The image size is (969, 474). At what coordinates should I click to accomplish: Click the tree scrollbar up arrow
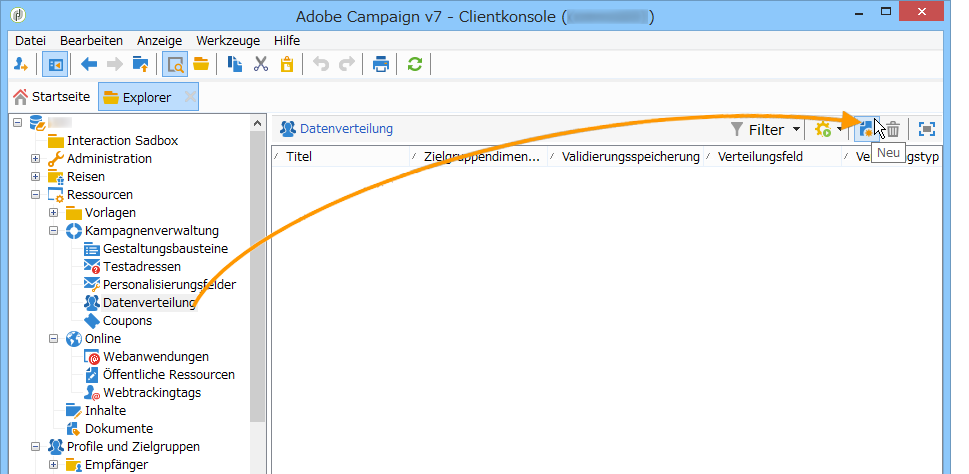258,123
